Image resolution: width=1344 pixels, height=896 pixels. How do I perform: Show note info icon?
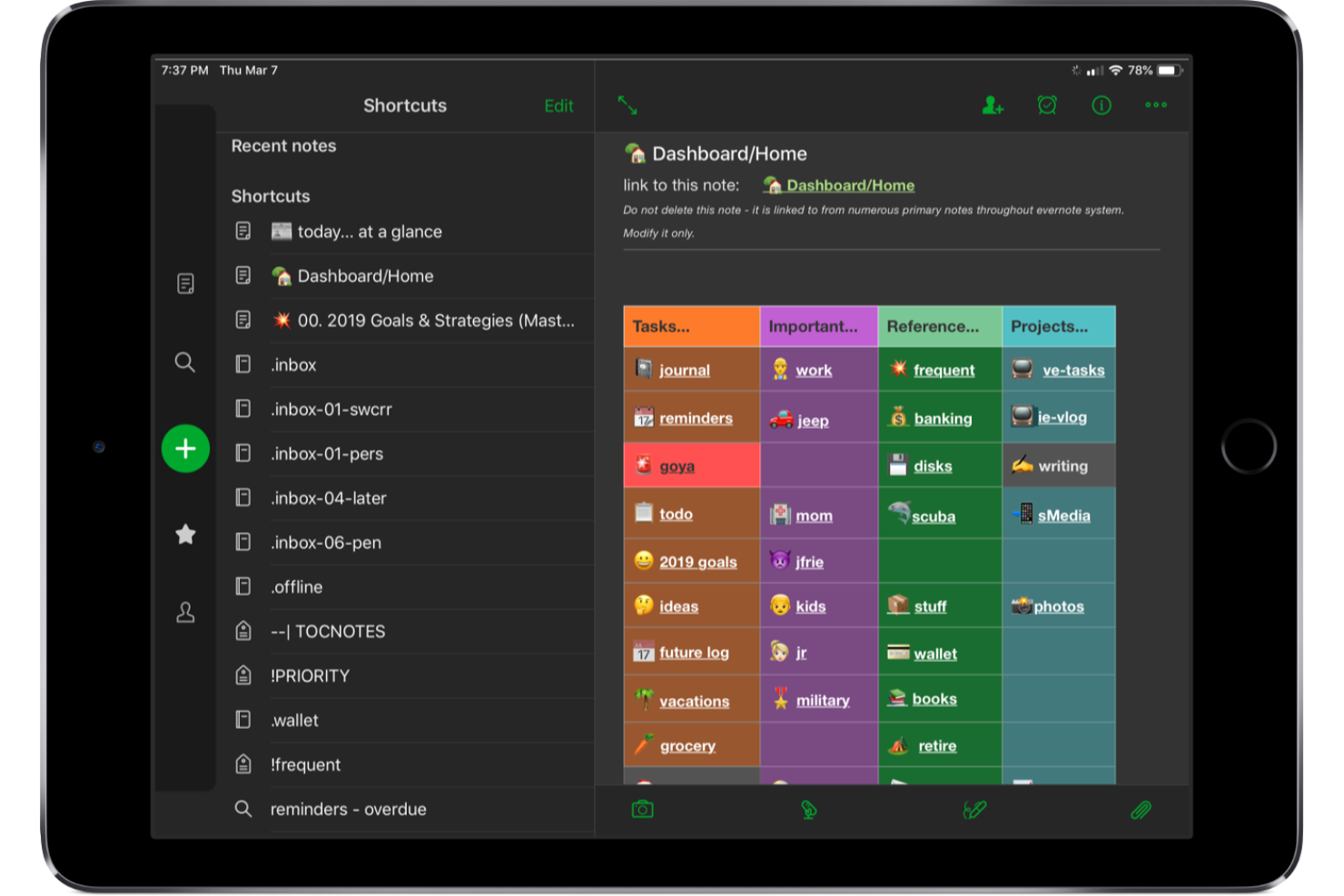pos(1102,105)
